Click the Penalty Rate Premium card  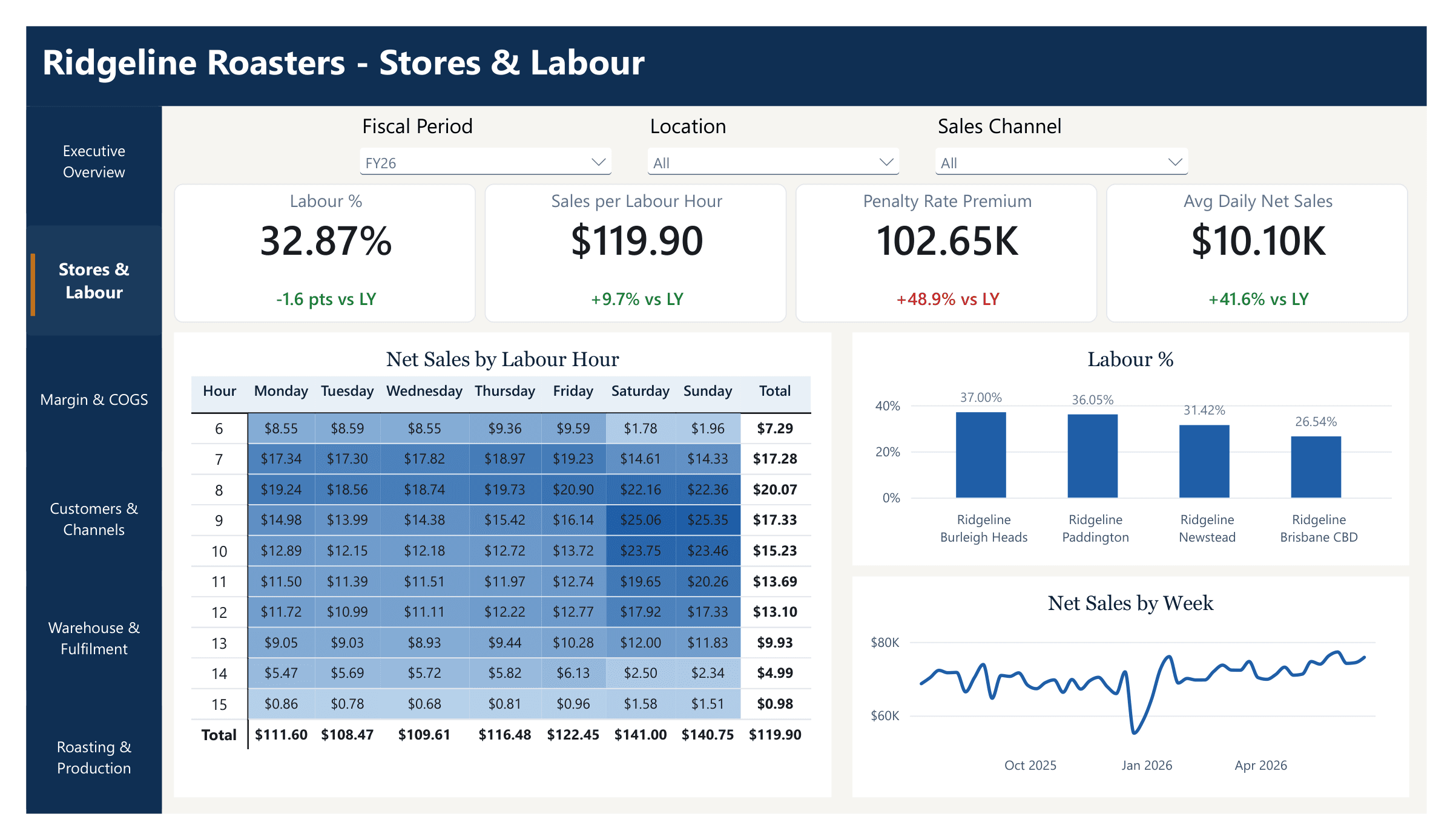click(946, 253)
